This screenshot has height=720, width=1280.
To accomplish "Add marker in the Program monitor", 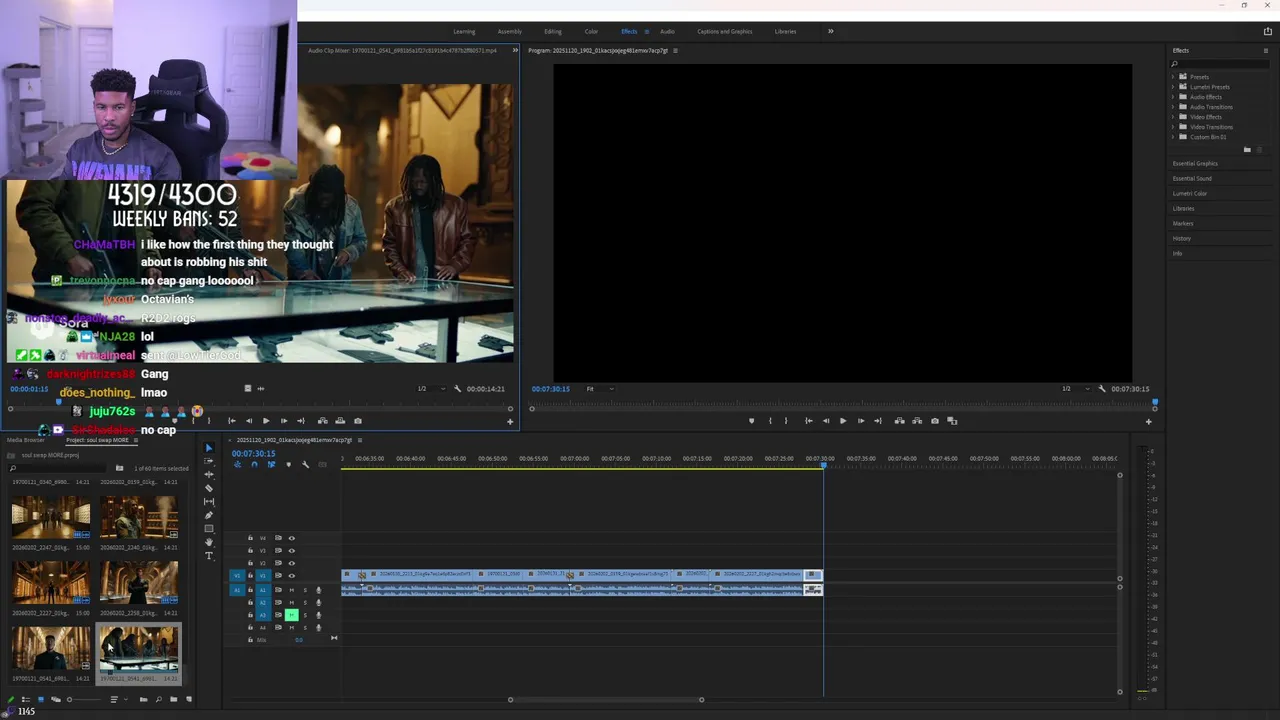I will click(751, 421).
